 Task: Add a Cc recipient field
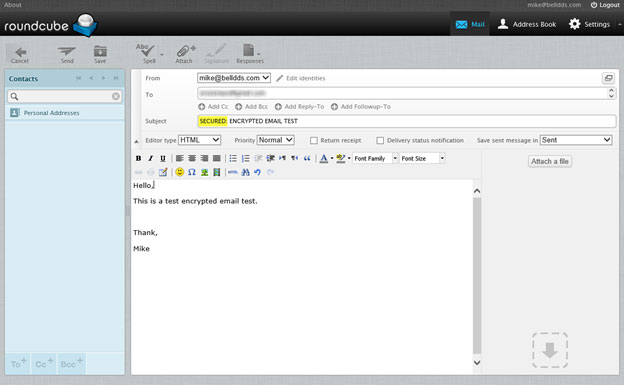(x=213, y=107)
